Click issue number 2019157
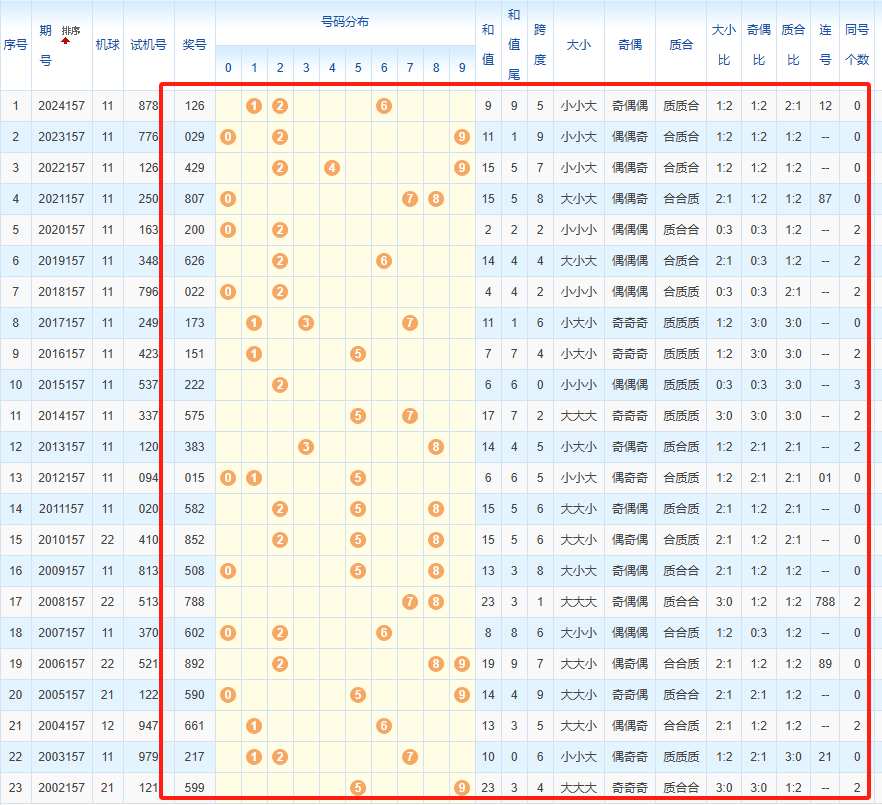The image size is (882, 805). [62, 261]
